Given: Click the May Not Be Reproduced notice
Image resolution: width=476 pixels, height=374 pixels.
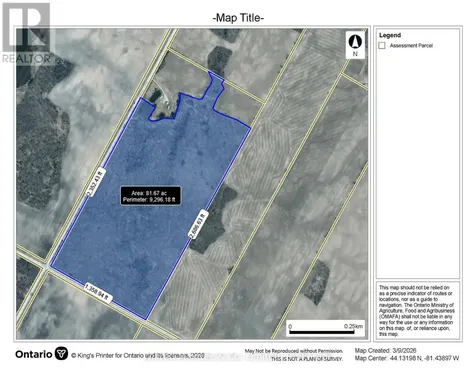Looking at the screenshot, I should pos(294,351).
